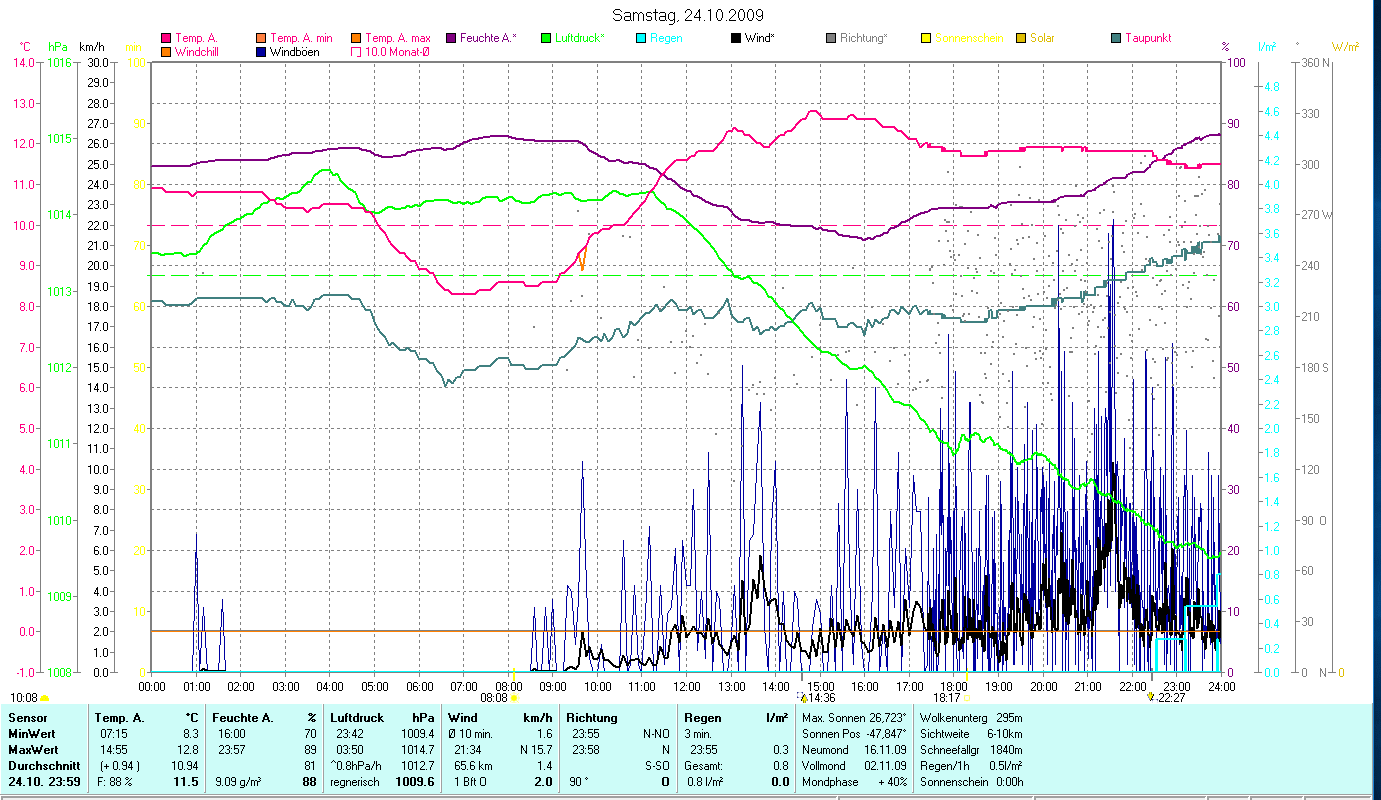Click the Temp. A. pink legend square
1381x800 pixels.
point(166,38)
